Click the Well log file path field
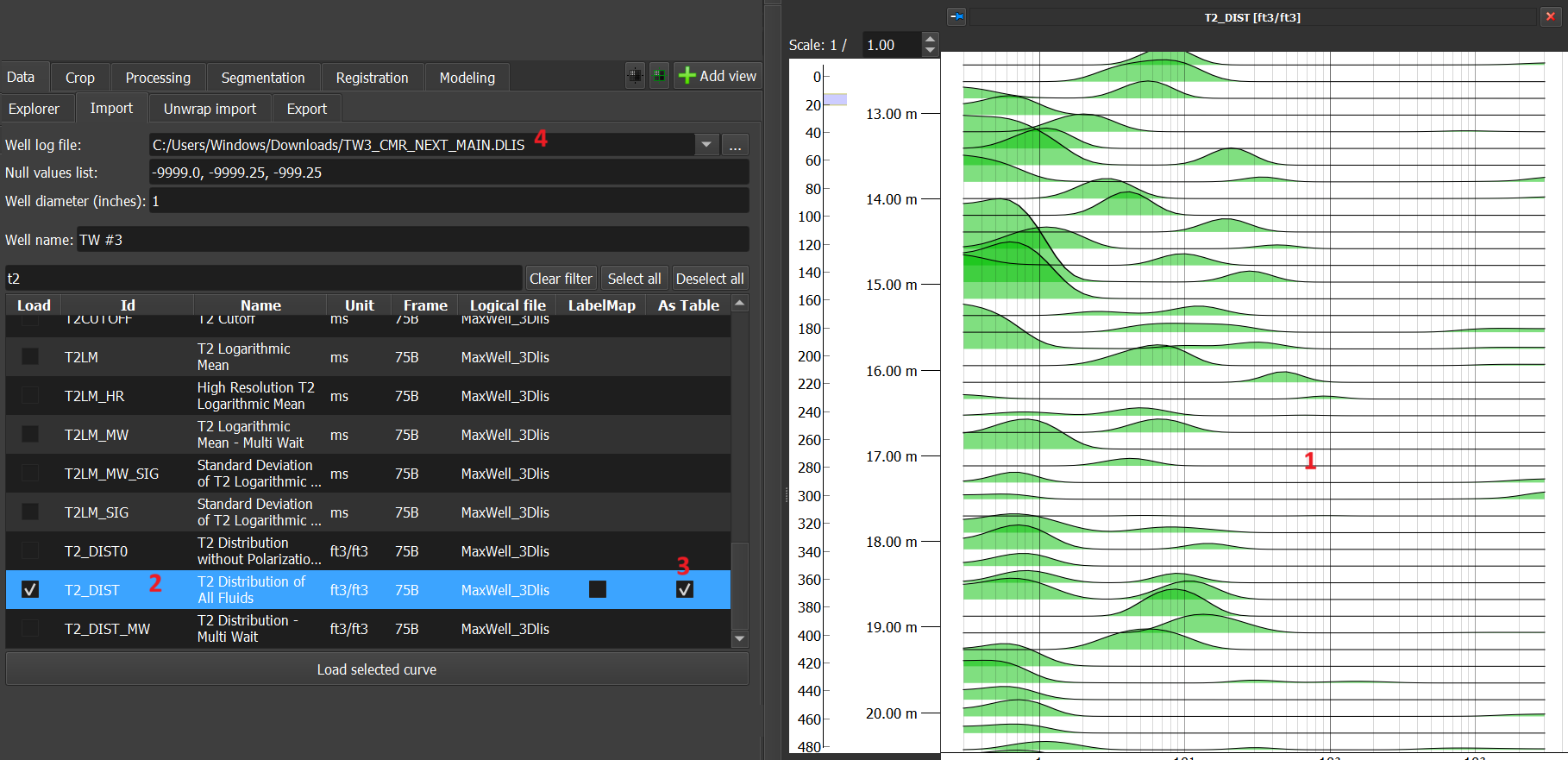Viewport: 1568px width, 760px height. tap(423, 145)
